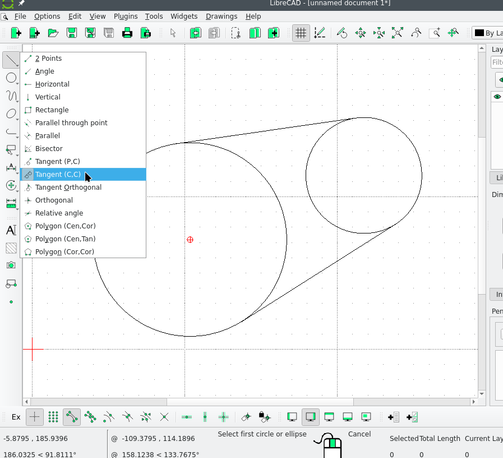Toggle grid display in toolbar
This screenshot has height=458, width=503.
point(301,33)
